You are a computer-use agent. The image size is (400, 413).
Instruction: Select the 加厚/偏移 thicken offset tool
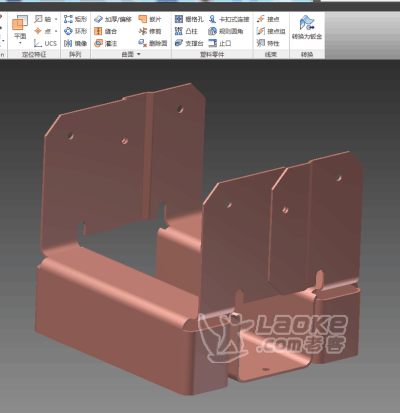pos(113,19)
